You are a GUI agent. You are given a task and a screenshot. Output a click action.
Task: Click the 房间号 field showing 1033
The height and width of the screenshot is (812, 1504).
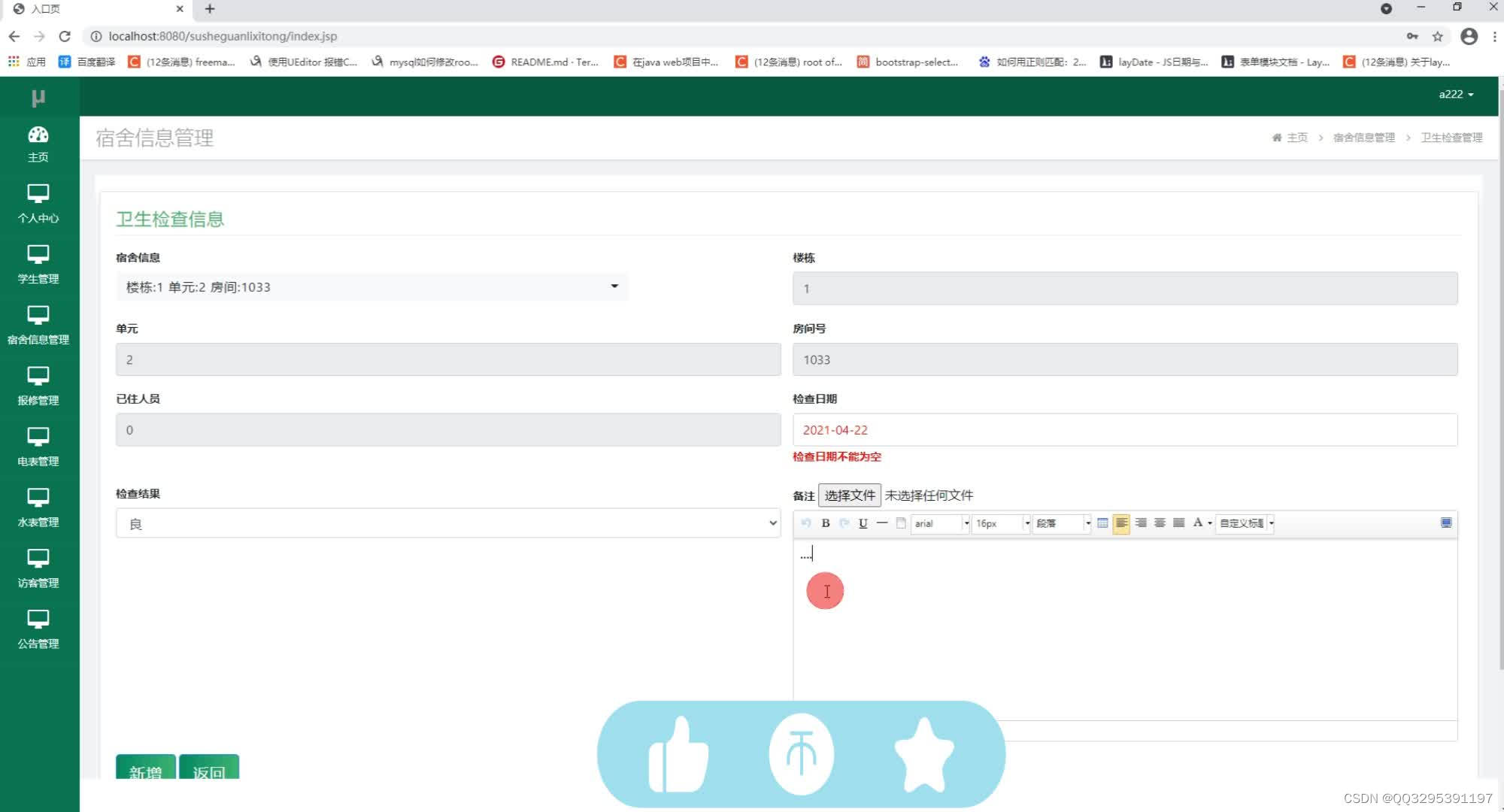(x=1125, y=359)
